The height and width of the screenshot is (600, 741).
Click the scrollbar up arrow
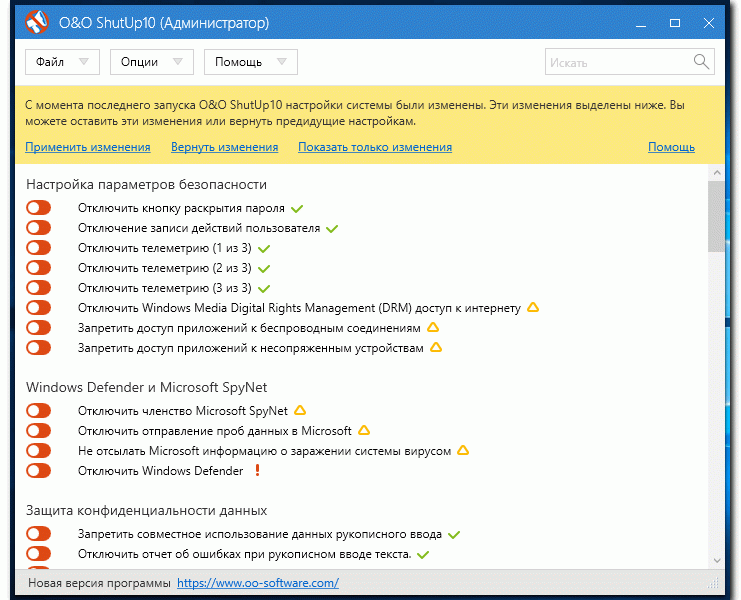point(717,172)
